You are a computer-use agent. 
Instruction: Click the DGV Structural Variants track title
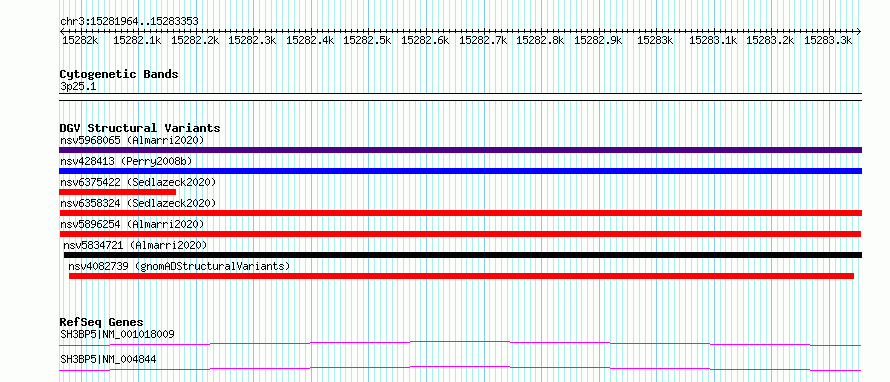point(140,128)
